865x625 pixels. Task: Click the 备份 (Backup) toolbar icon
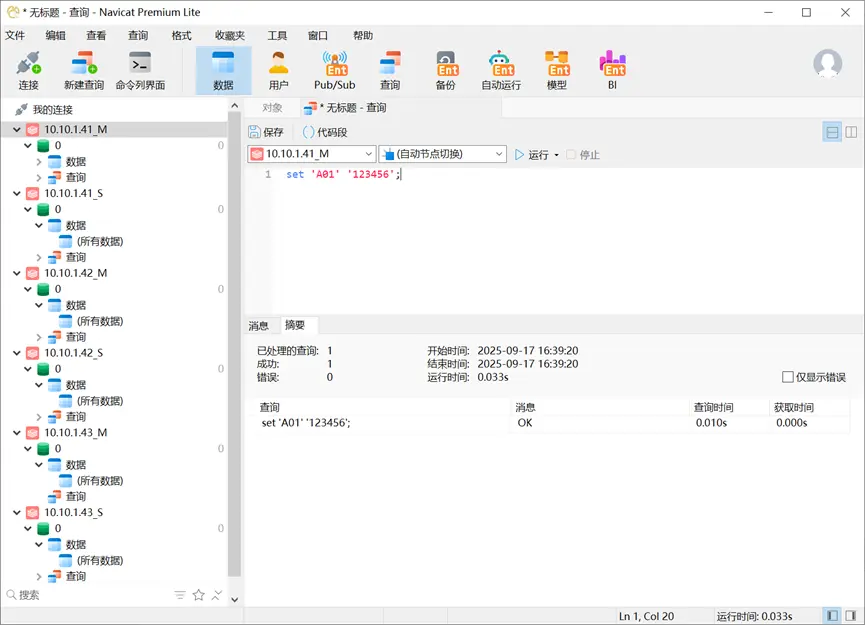coord(446,70)
